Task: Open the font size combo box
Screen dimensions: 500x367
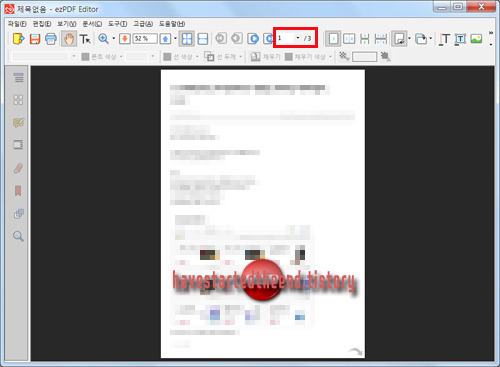Action: [x=141, y=57]
